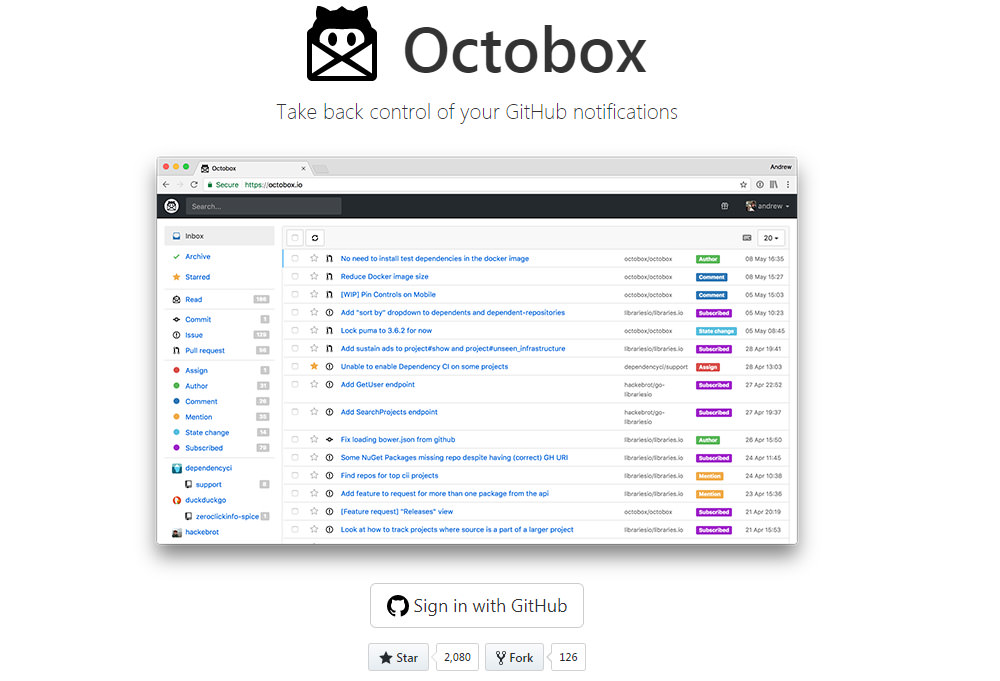The image size is (1000, 681).
Task: Click the Octobox cat envelope logo
Action: (342, 43)
